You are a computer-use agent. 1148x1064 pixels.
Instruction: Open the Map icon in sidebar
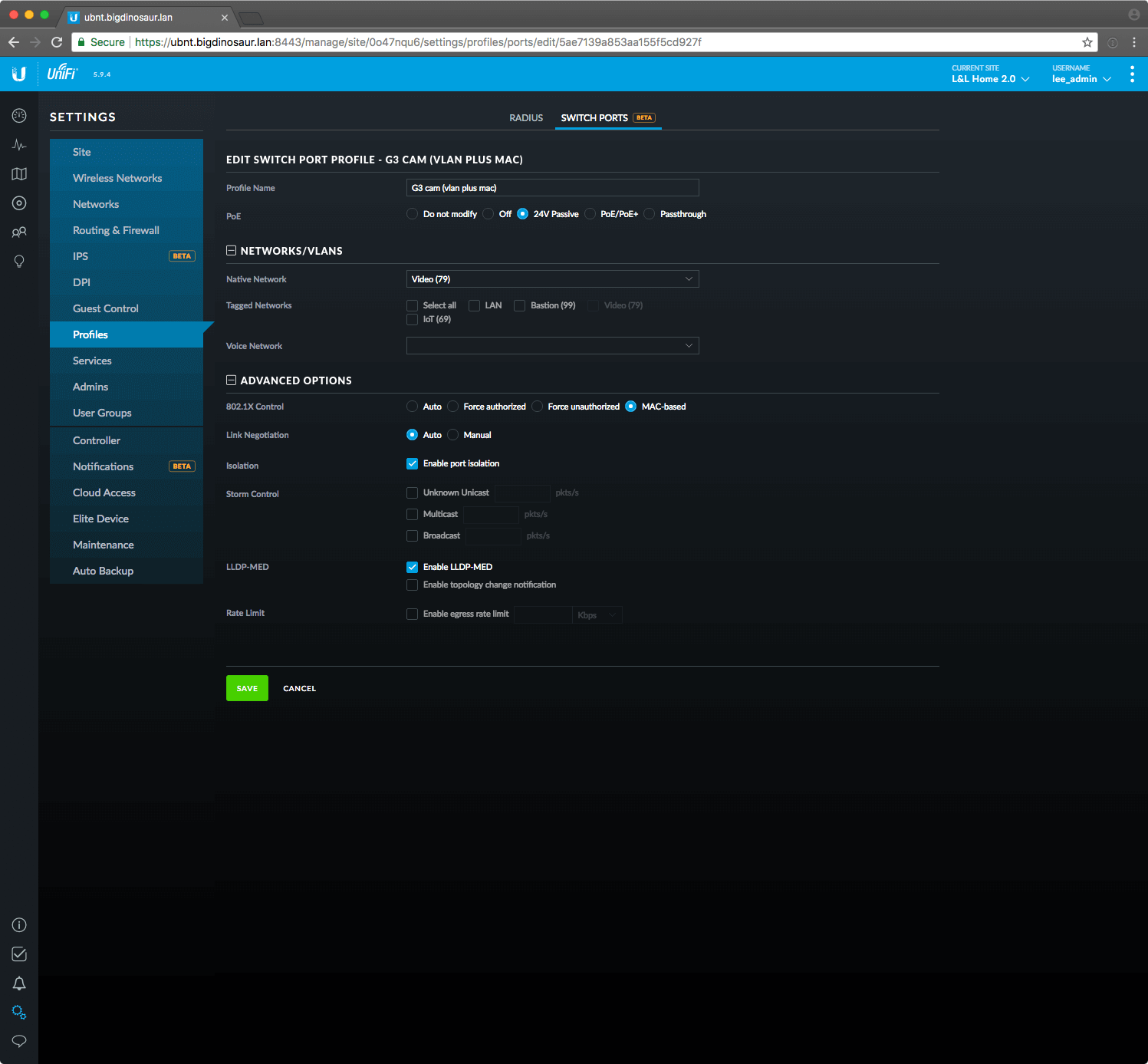[19, 174]
